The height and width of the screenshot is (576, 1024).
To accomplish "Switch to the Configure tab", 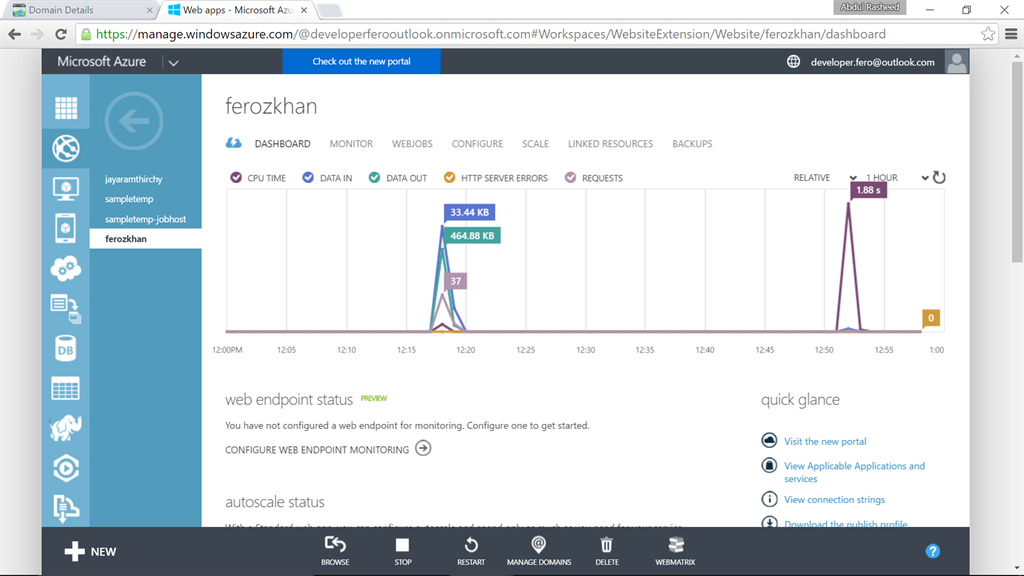I will coord(477,144).
